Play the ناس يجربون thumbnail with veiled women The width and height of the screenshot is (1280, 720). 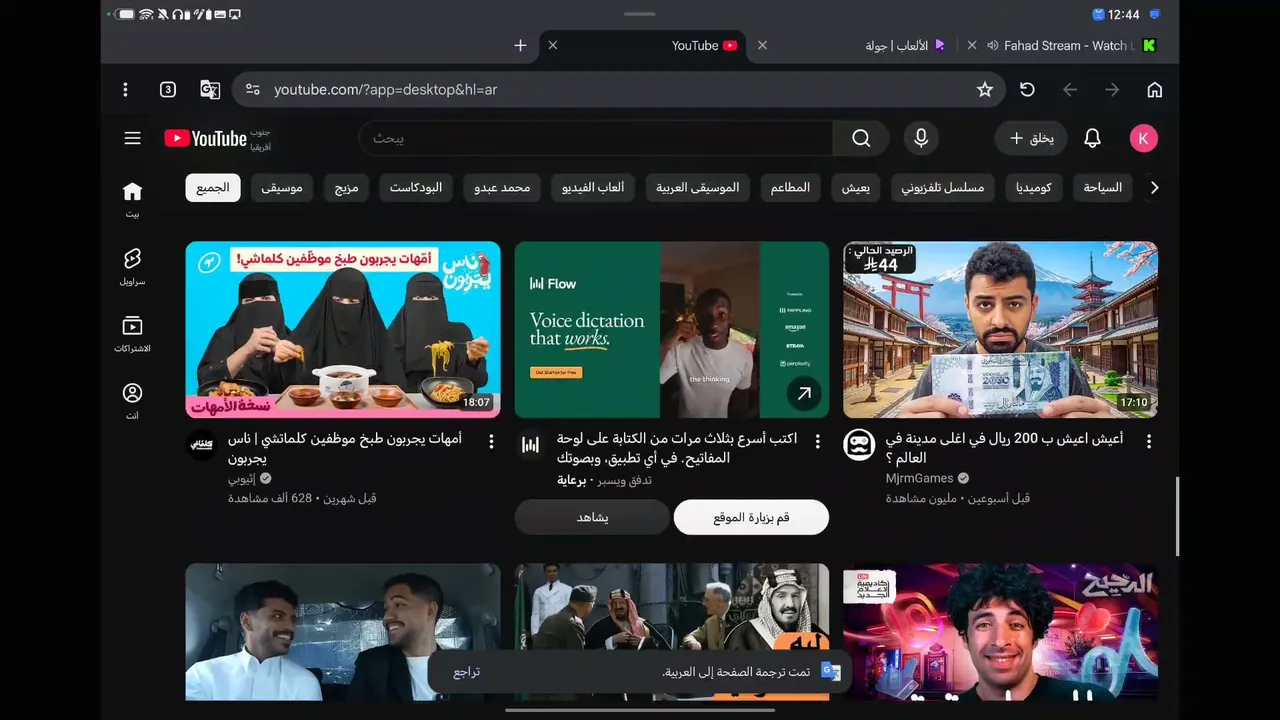pos(343,330)
